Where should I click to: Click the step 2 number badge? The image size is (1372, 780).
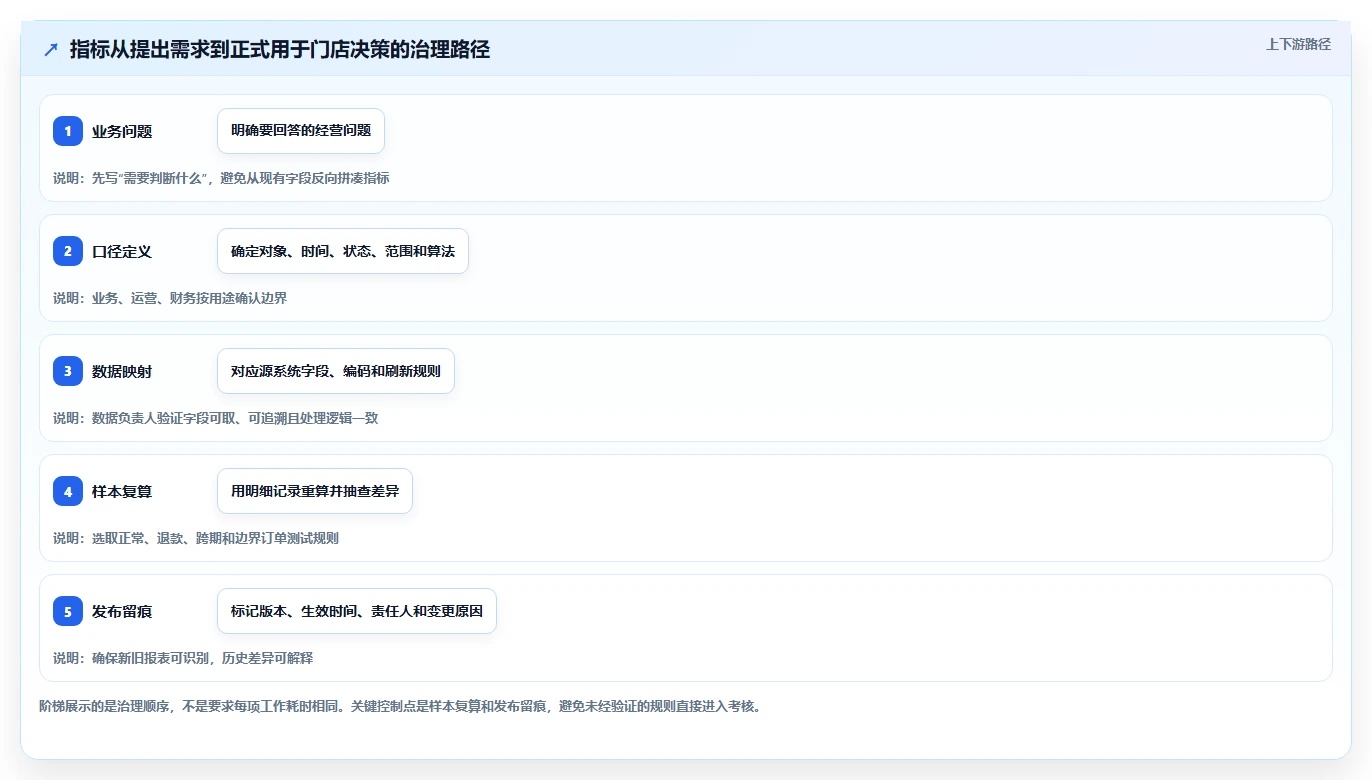[x=68, y=251]
